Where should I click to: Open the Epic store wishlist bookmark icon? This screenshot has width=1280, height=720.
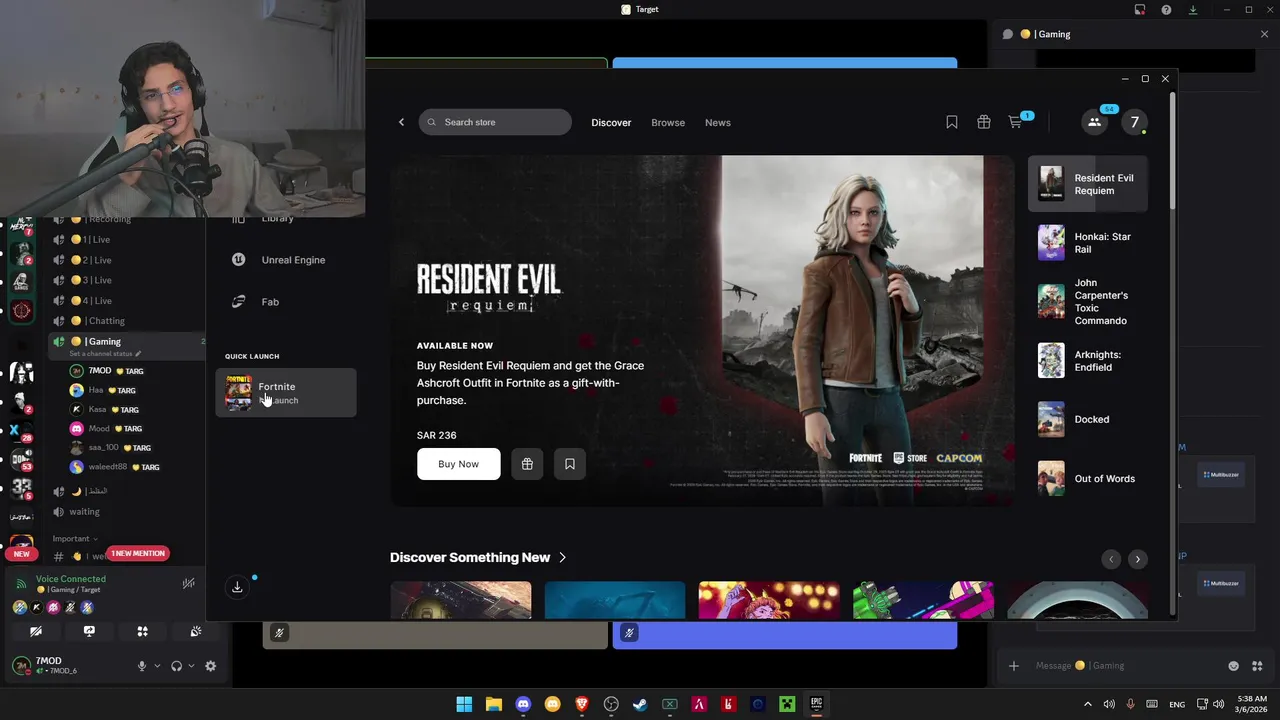pos(952,122)
